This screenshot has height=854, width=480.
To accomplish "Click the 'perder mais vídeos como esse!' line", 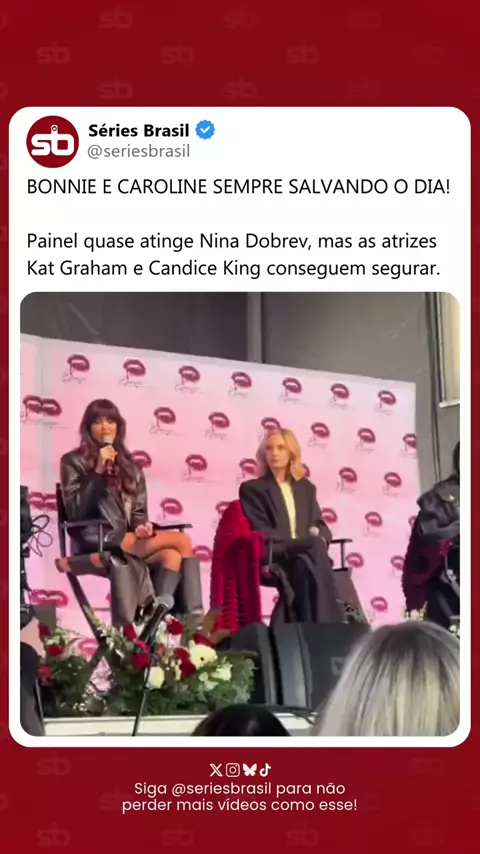I will click(240, 806).
